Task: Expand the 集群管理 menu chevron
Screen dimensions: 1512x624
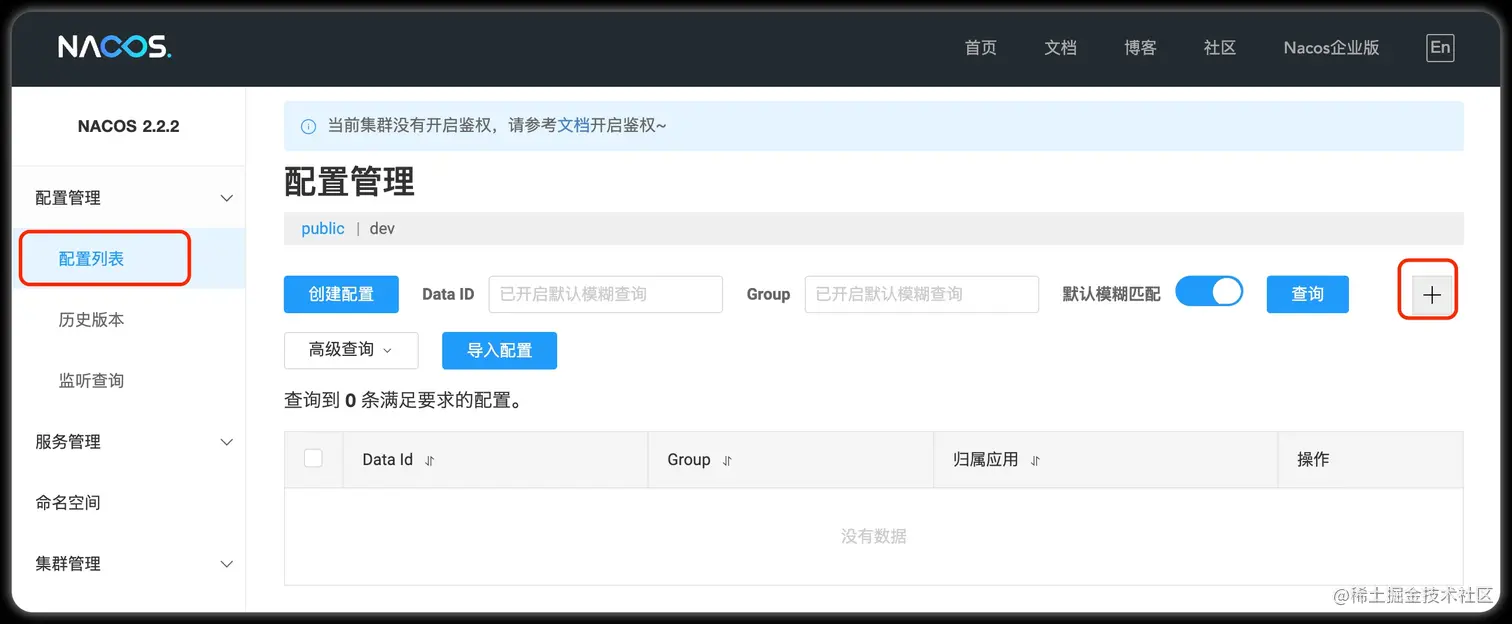Action: click(227, 564)
